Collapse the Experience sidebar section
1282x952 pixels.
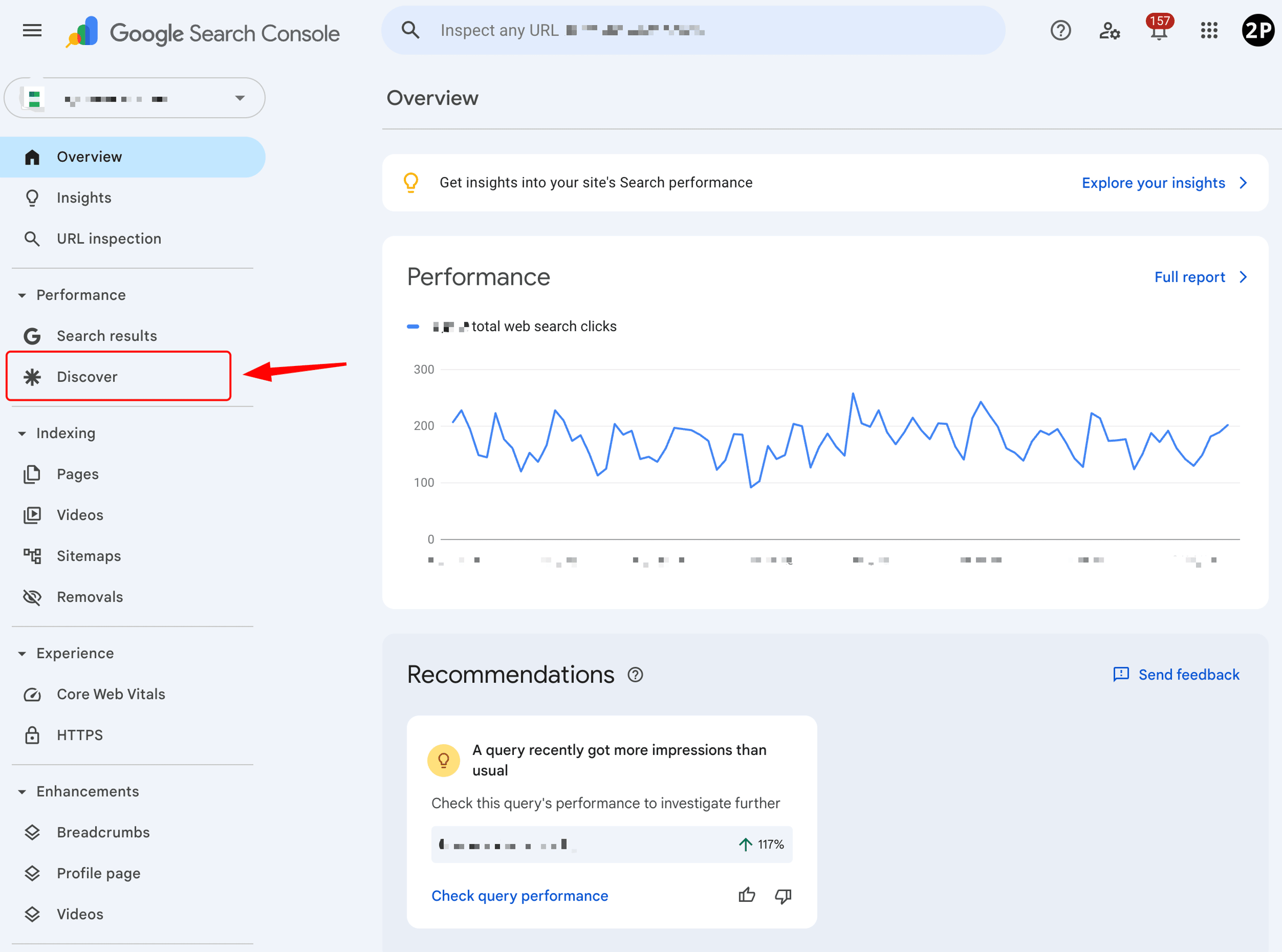(22, 653)
